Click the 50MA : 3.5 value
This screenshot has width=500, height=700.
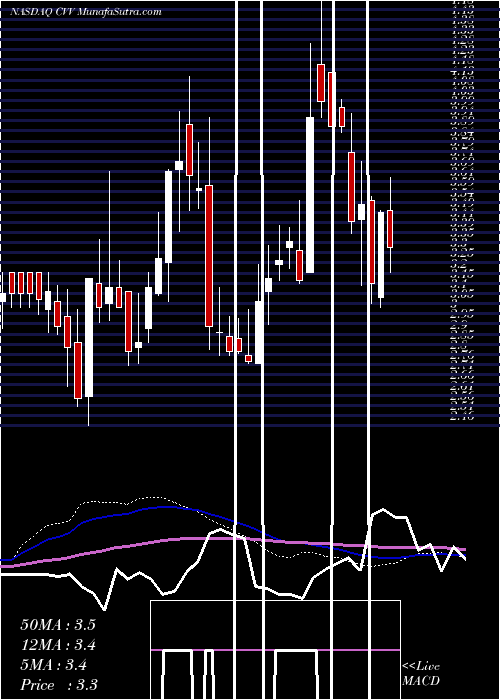coord(58,625)
